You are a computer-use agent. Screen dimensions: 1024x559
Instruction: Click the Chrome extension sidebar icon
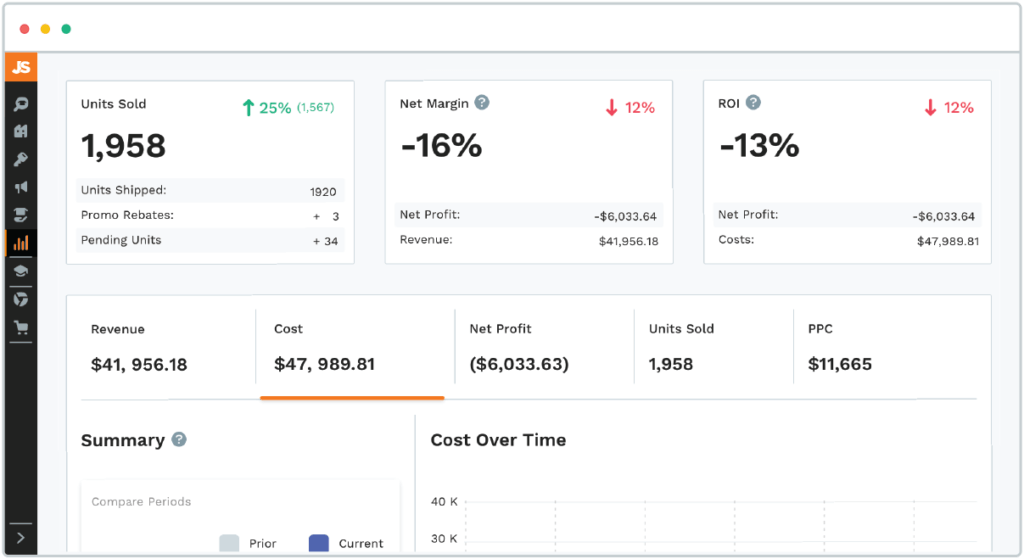click(21, 299)
